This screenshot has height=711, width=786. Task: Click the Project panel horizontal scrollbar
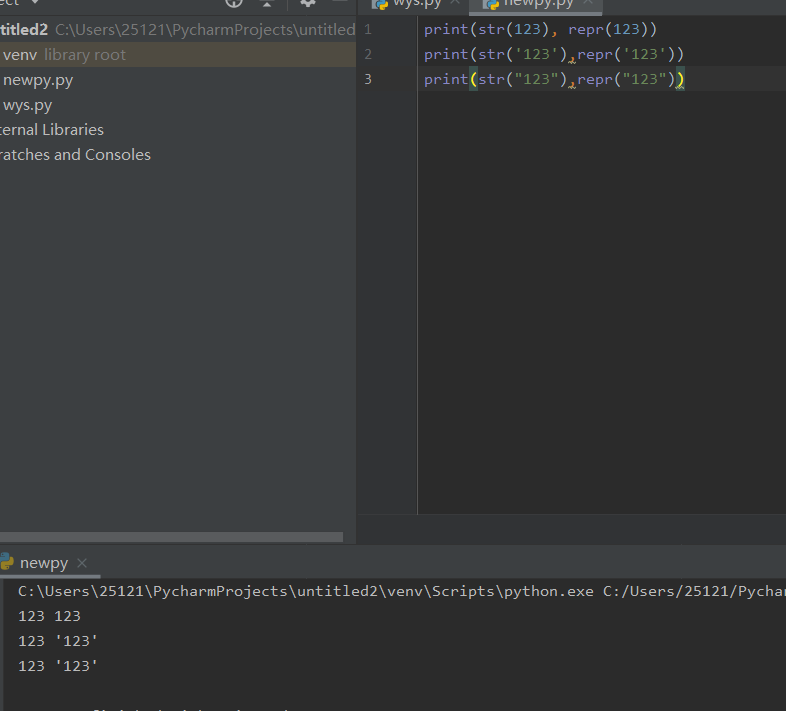[x=171, y=537]
